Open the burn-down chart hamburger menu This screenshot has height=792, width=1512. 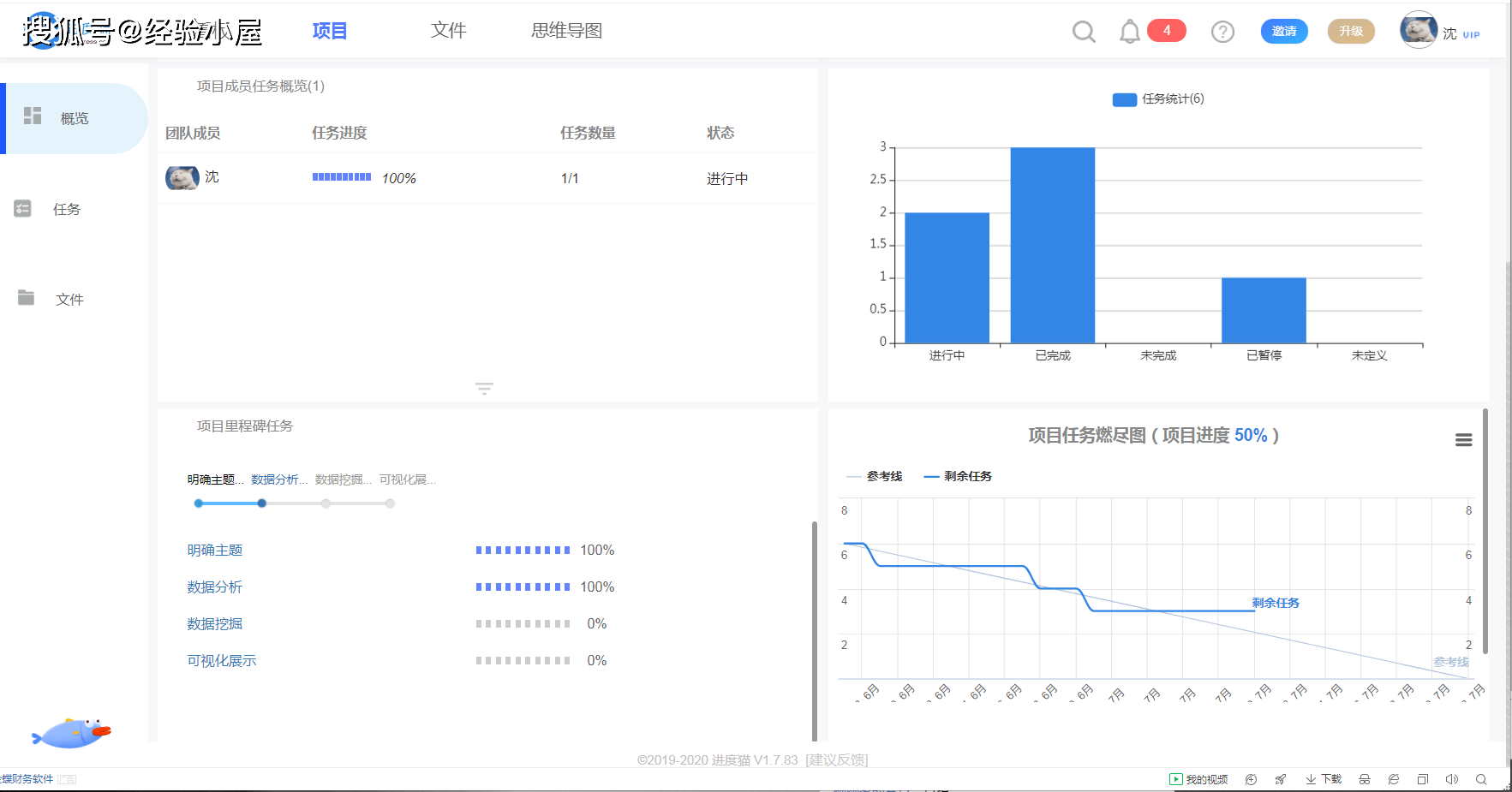point(1463,440)
